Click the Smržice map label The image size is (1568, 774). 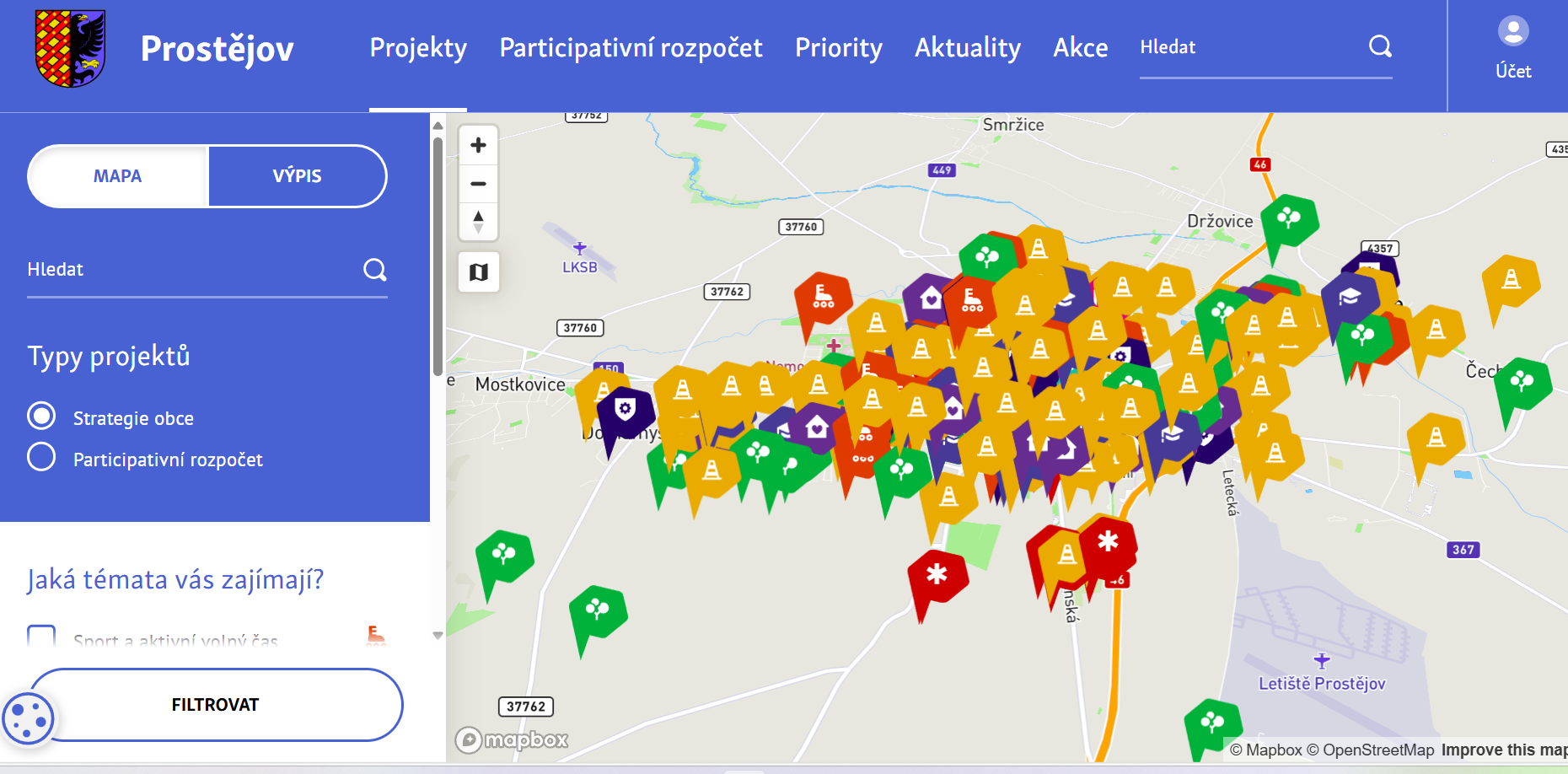(x=1013, y=125)
